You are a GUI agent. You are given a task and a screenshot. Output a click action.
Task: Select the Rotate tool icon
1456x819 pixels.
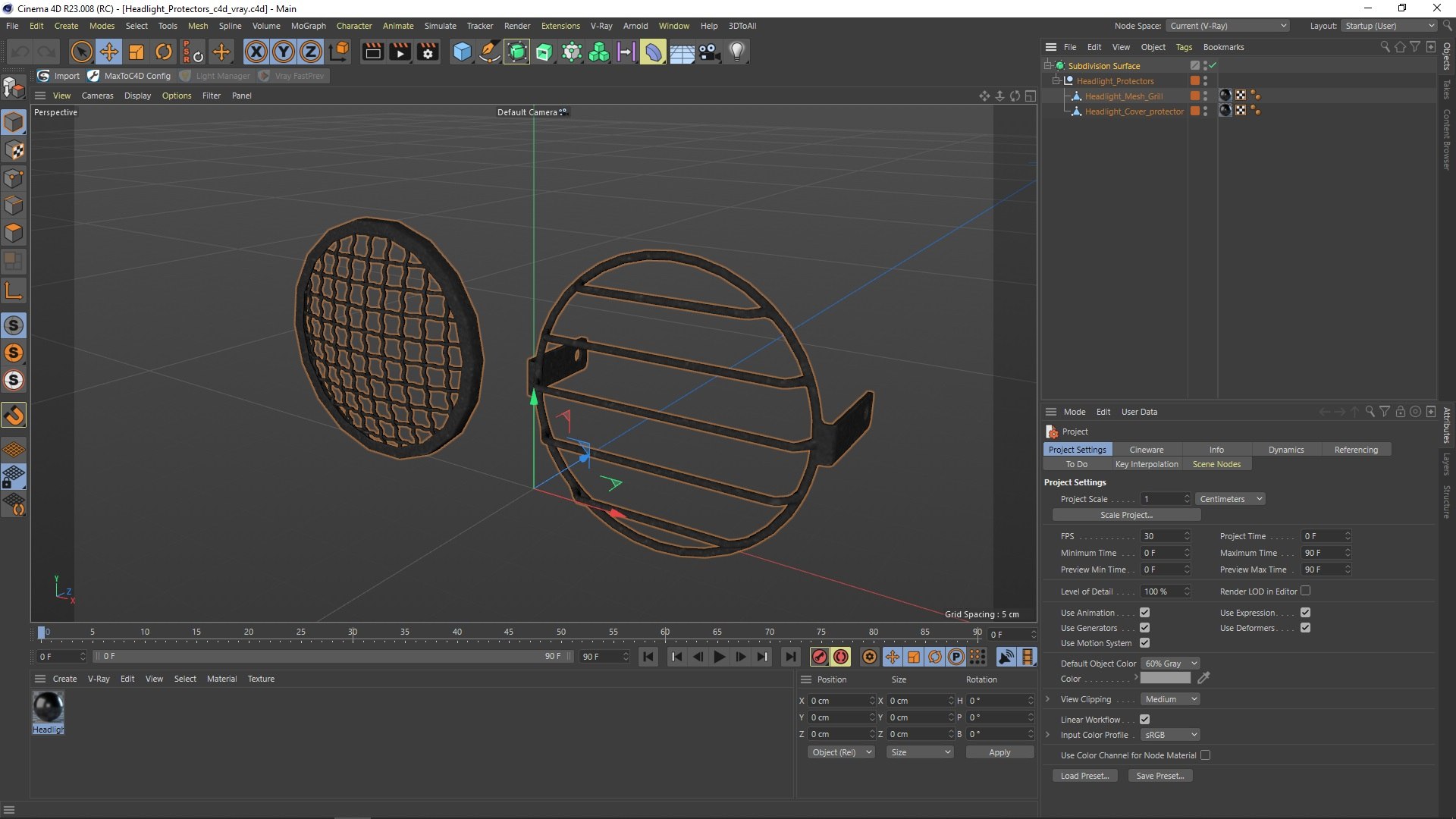(163, 52)
